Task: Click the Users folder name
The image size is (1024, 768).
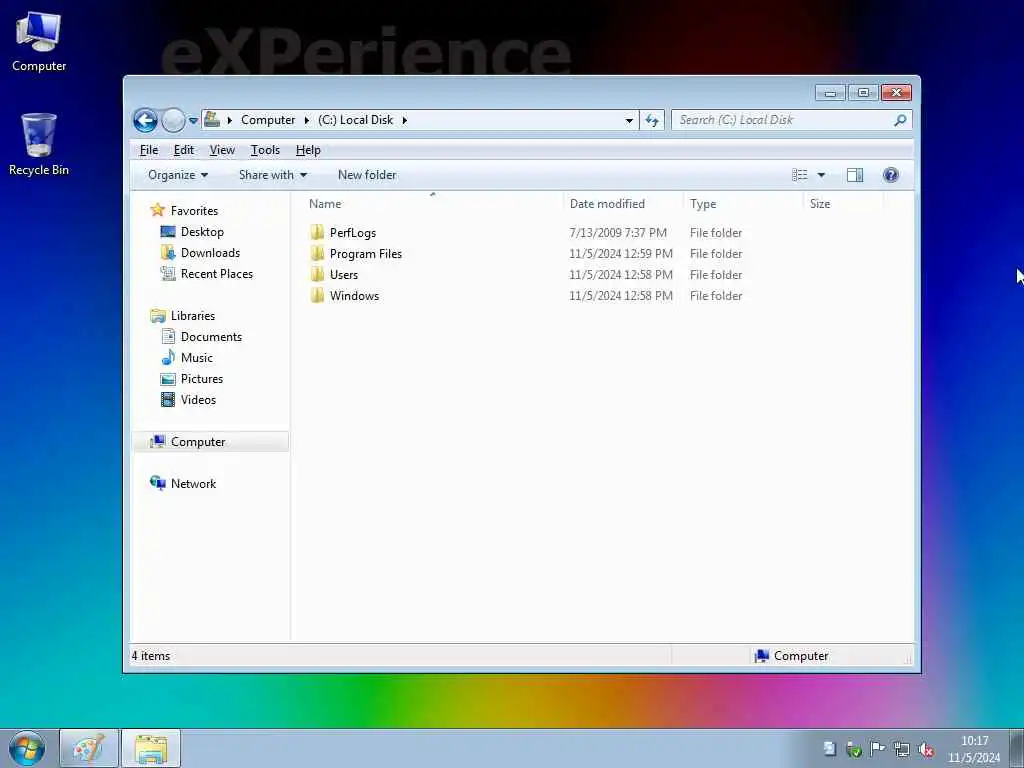Action: 344,274
